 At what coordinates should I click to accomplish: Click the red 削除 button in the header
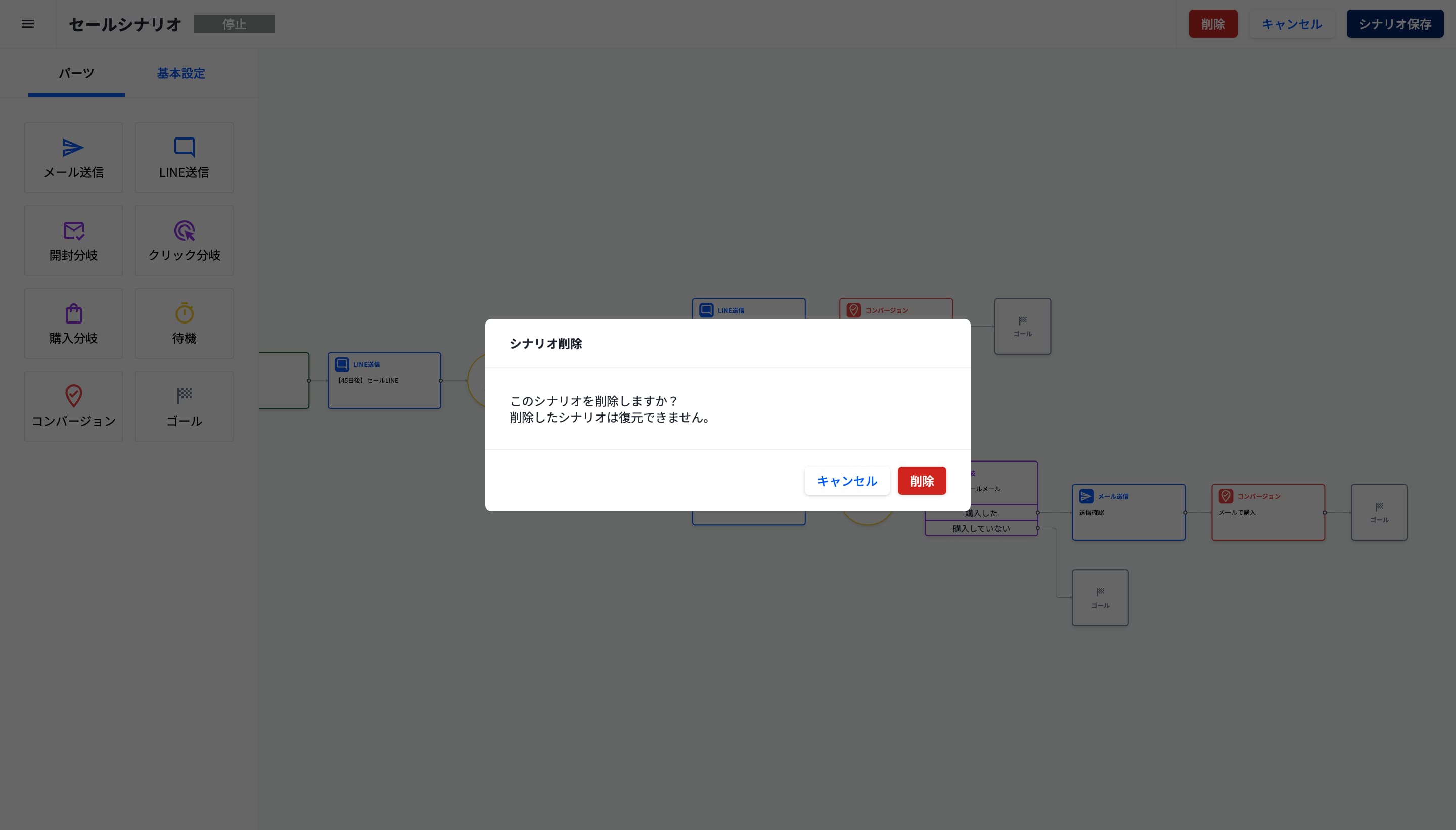click(x=1212, y=24)
